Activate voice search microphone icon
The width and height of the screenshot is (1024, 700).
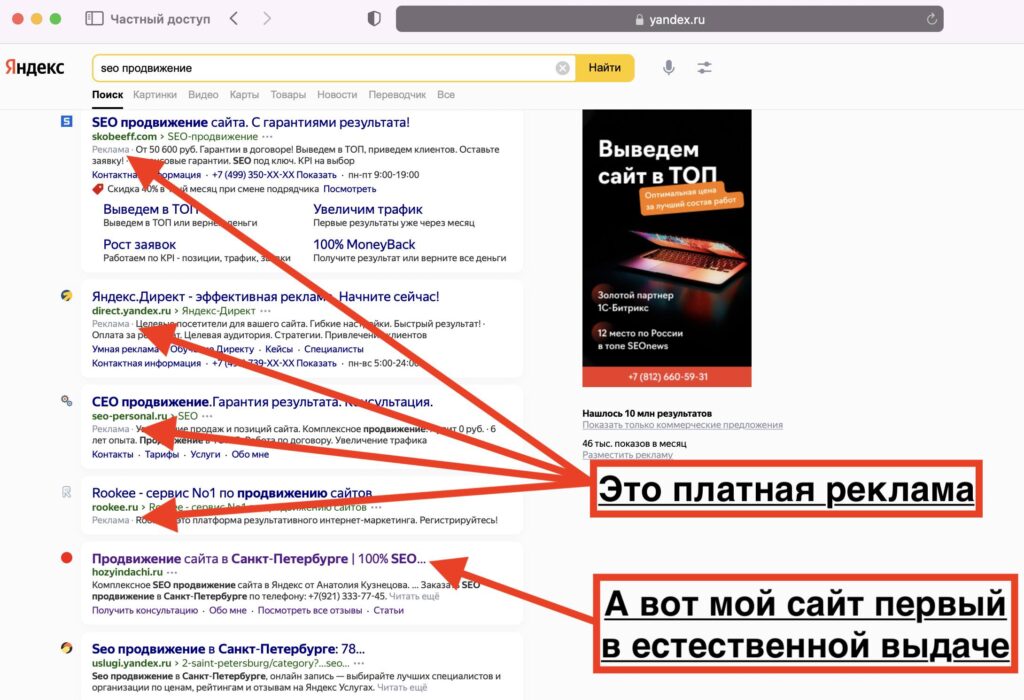tap(669, 67)
